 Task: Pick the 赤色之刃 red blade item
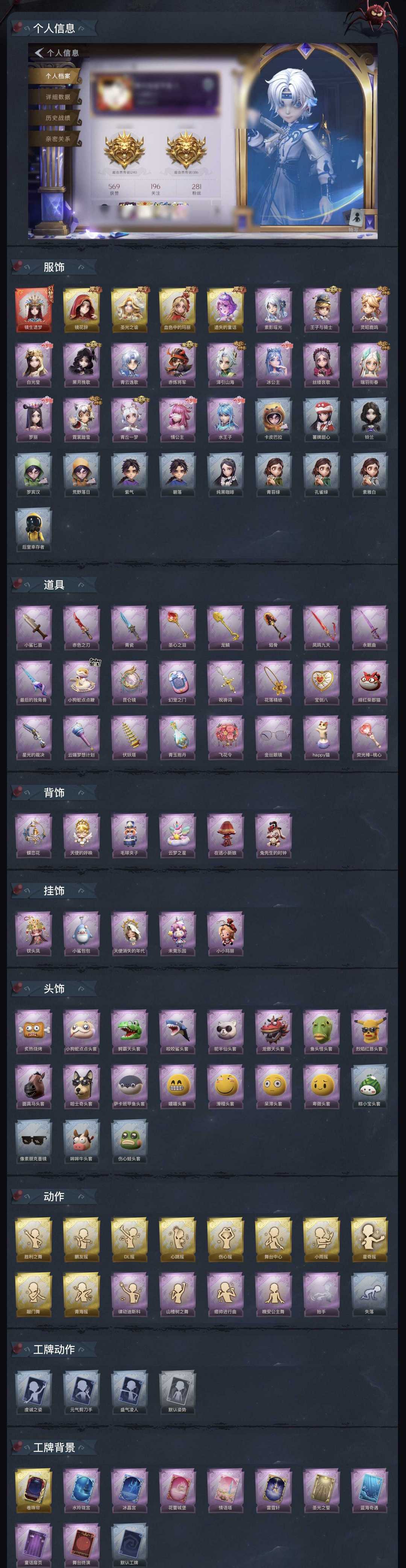click(x=81, y=626)
